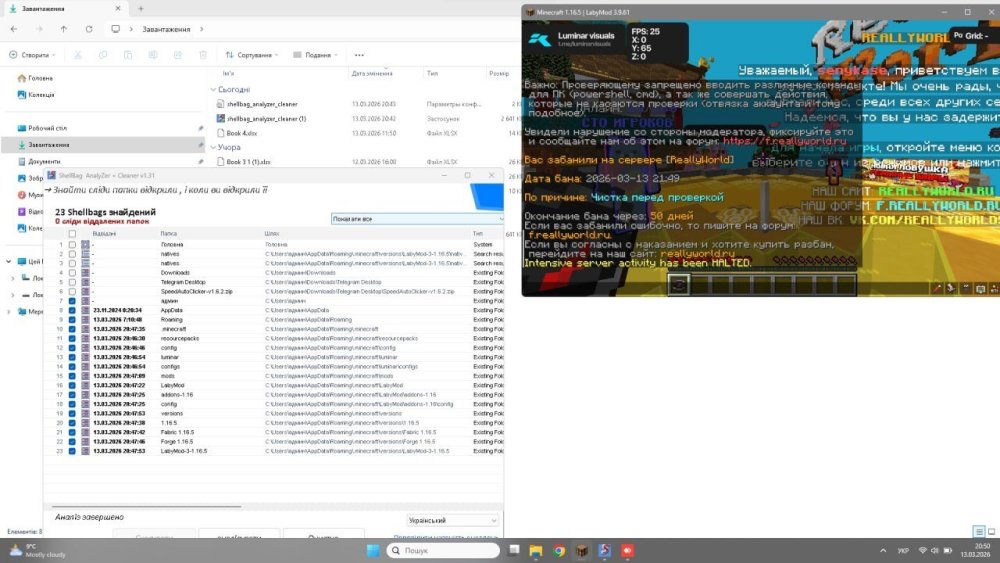Switch Explorer to details view icon

tap(979, 531)
